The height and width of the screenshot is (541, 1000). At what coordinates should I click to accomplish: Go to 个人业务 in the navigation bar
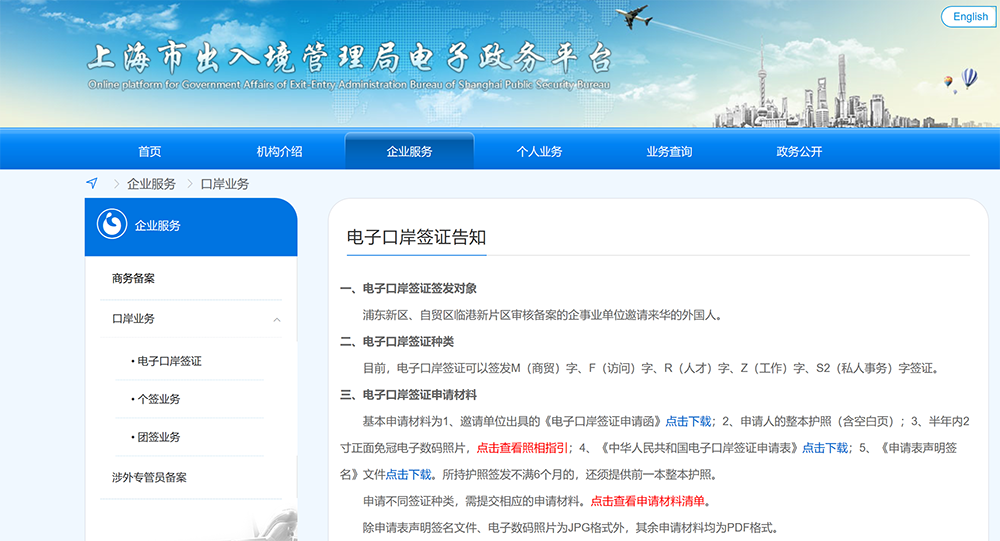539,152
